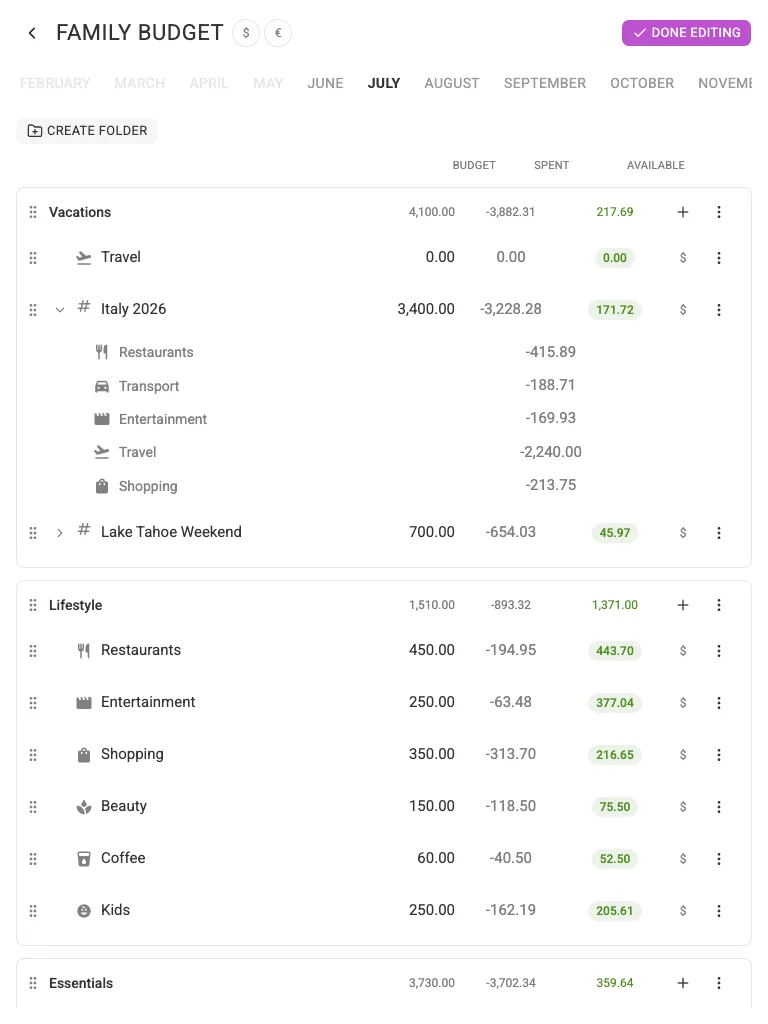Image resolution: width=768 pixels, height=1024 pixels.
Task: Expand the Lake Tahoe Weekend category
Action: pos(59,533)
